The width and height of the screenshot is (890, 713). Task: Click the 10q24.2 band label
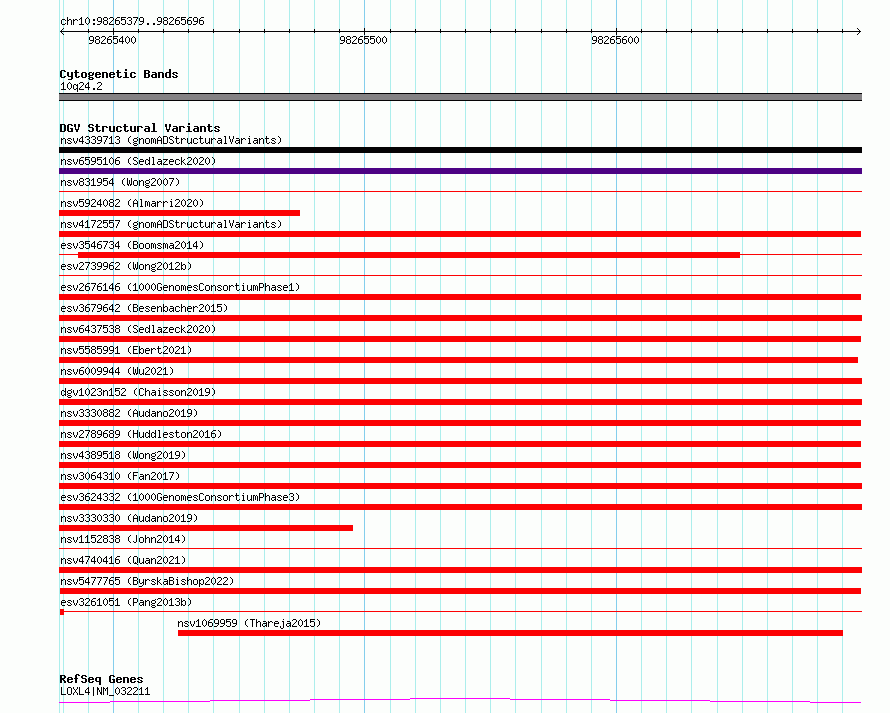pyautogui.click(x=81, y=86)
